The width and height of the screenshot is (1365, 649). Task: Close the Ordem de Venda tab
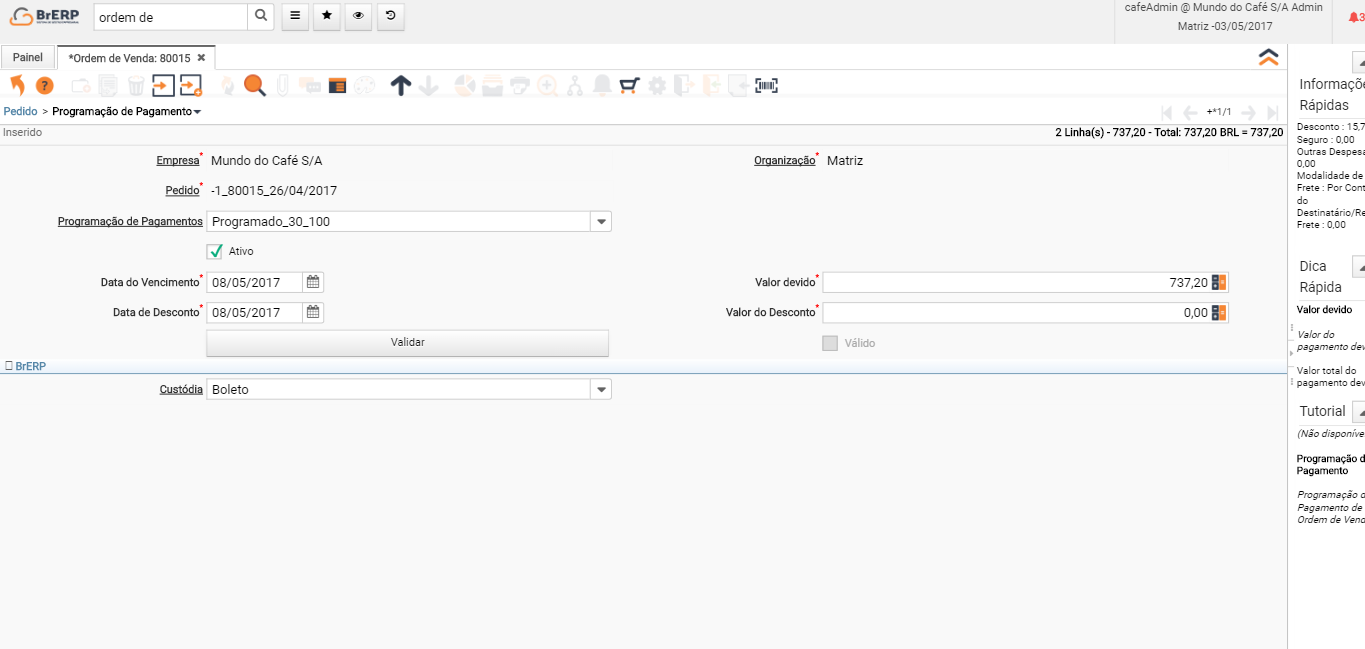point(201,58)
